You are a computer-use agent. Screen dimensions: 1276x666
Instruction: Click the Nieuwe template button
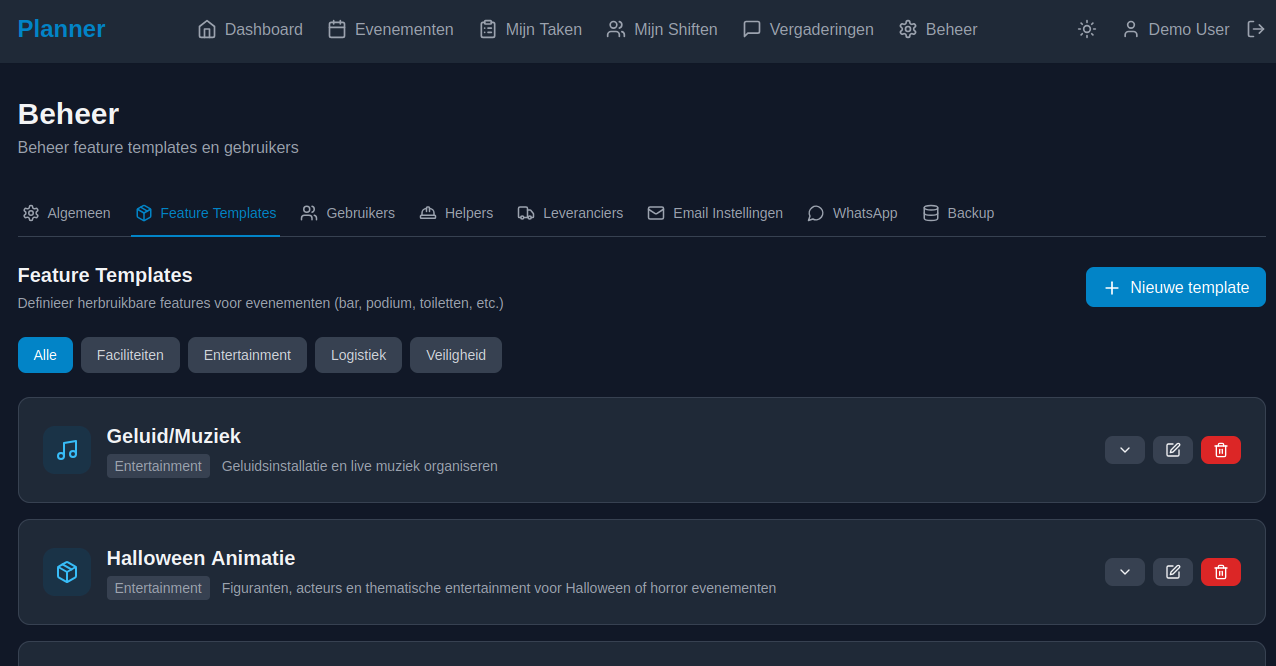click(1176, 287)
